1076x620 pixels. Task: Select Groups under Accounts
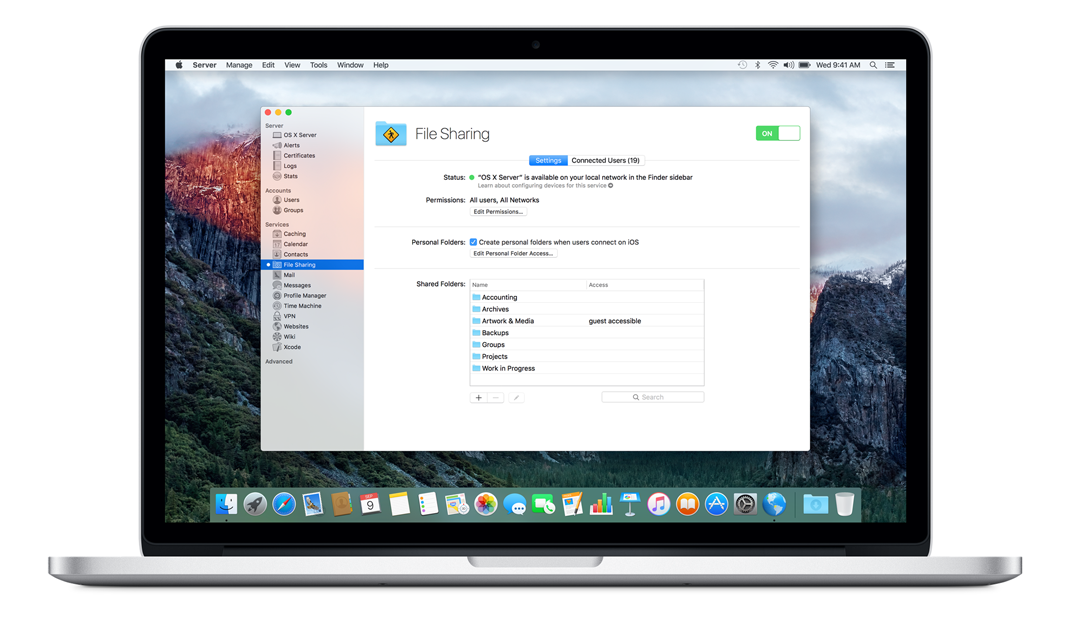(x=293, y=210)
